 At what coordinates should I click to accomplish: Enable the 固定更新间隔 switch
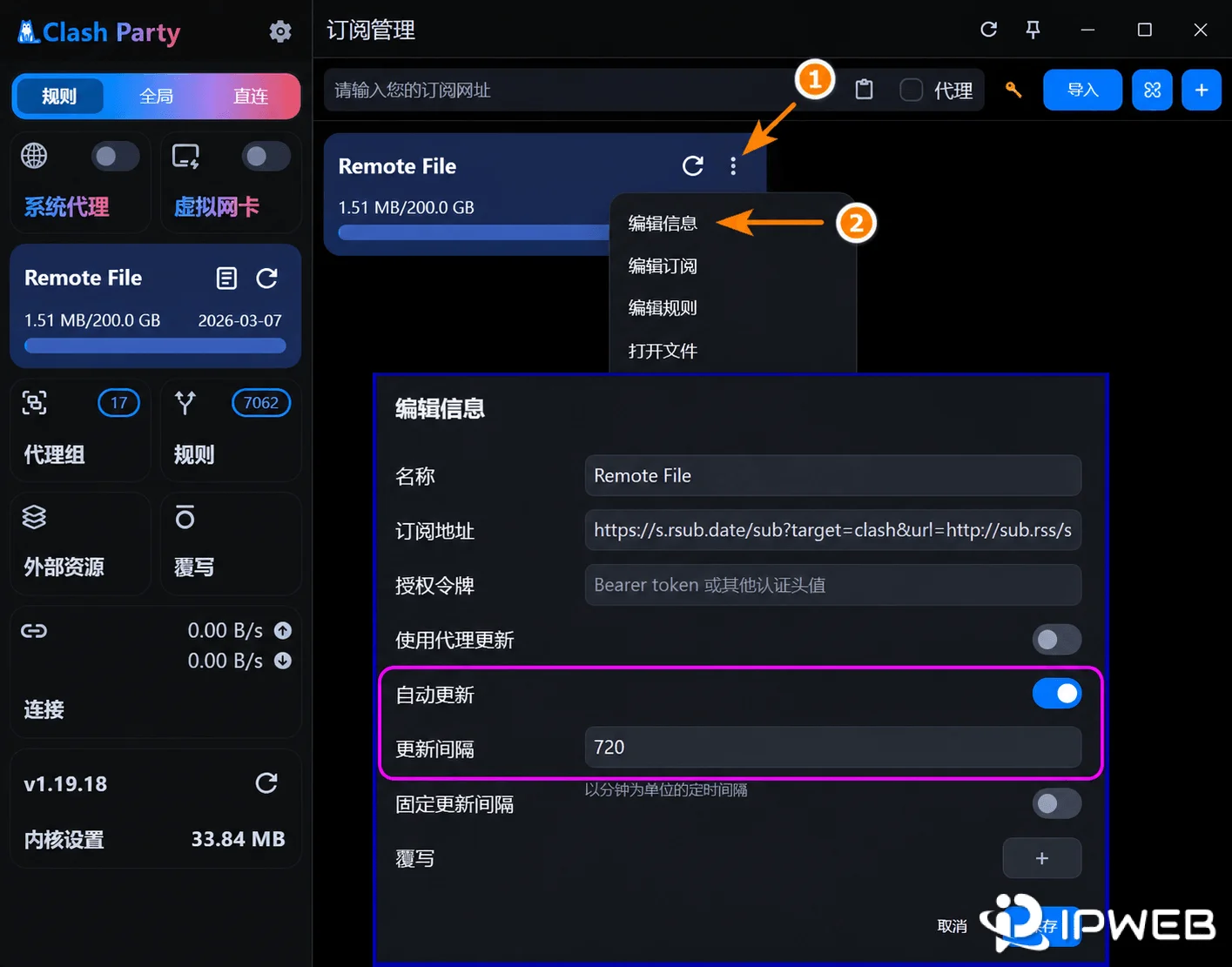[x=1056, y=803]
